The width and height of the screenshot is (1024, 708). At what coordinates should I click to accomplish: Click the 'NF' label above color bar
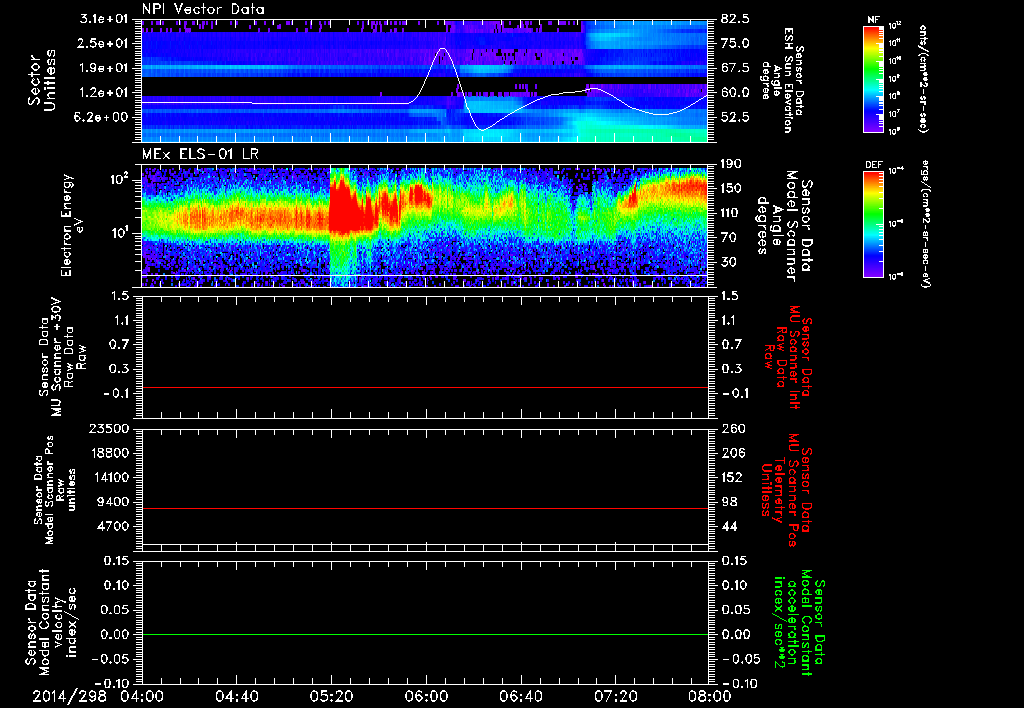(874, 20)
